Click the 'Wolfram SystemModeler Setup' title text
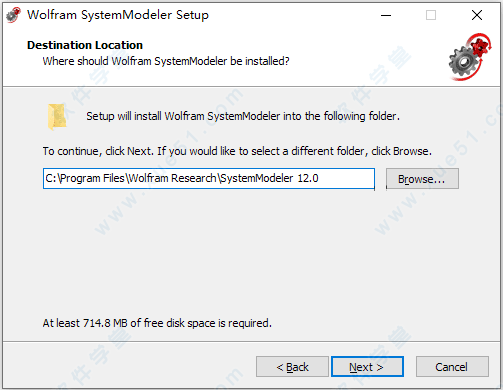This screenshot has width=503, height=390. [x=118, y=15]
